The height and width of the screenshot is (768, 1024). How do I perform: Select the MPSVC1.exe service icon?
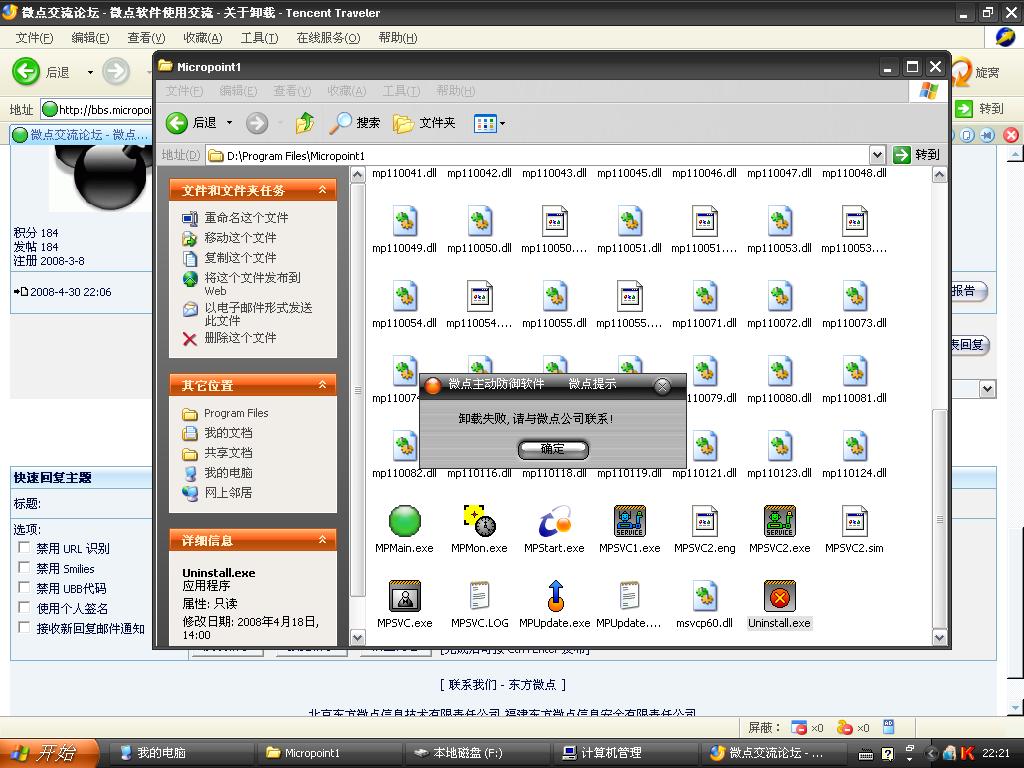click(629, 521)
